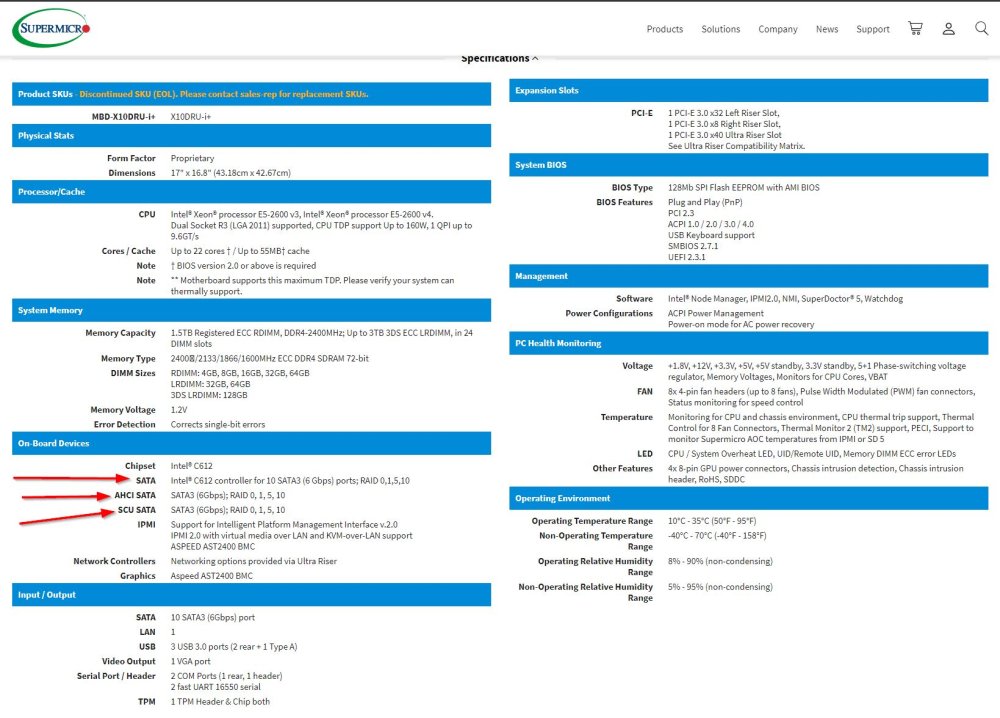Viewport: 1000px width, 718px height.
Task: Open the News menu
Action: click(827, 29)
